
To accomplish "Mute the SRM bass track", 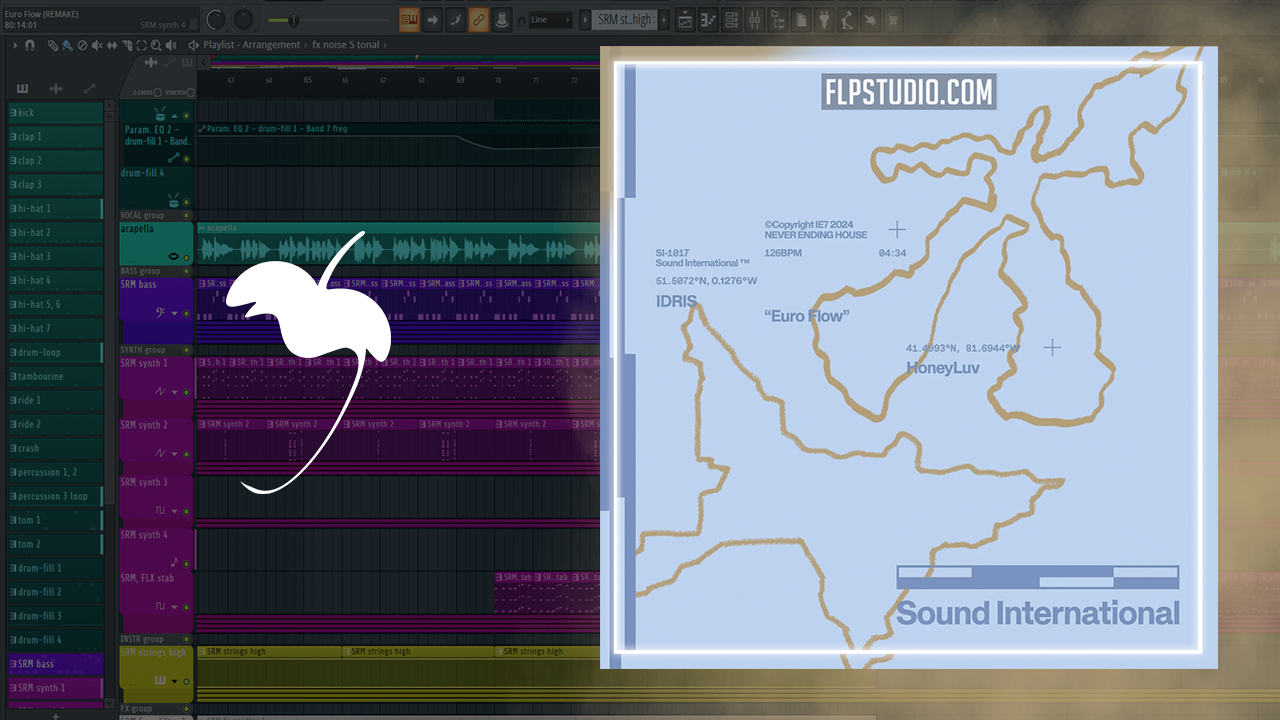I will click(186, 314).
